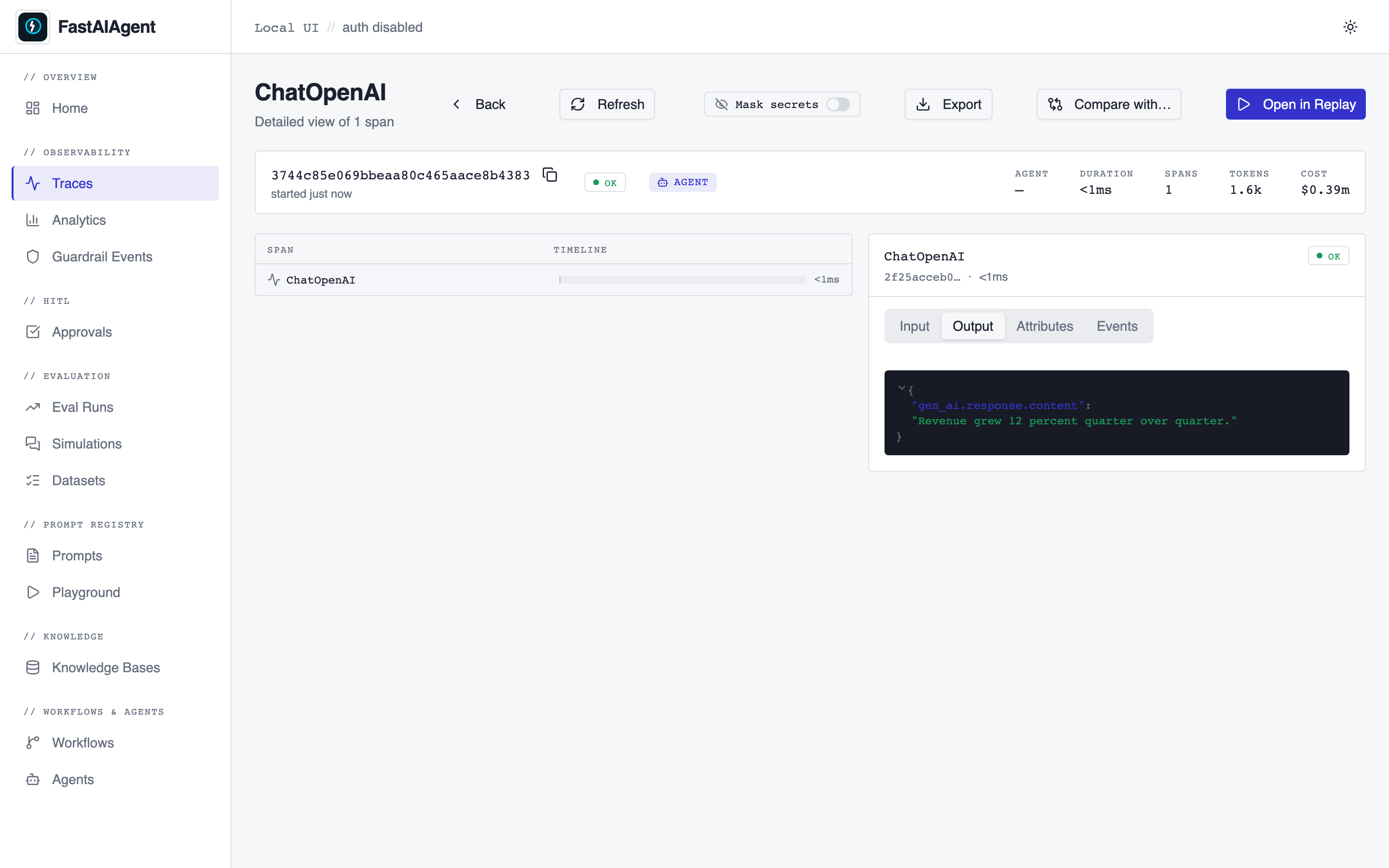The height and width of the screenshot is (868, 1389).
Task: Click the tokens value 1.6k
Action: (x=1245, y=190)
